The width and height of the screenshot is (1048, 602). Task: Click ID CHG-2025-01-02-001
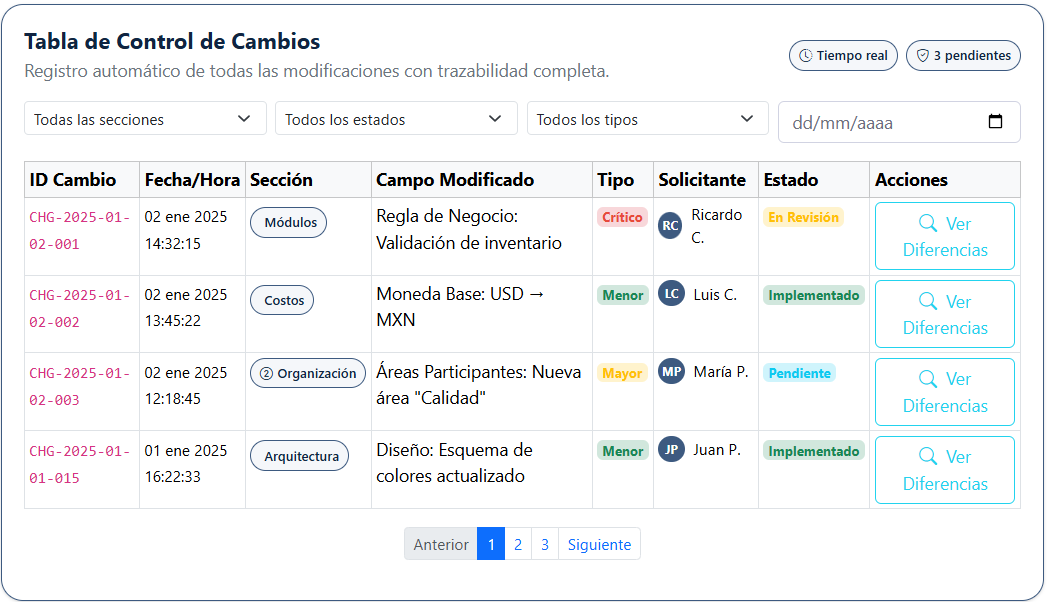tap(80, 231)
